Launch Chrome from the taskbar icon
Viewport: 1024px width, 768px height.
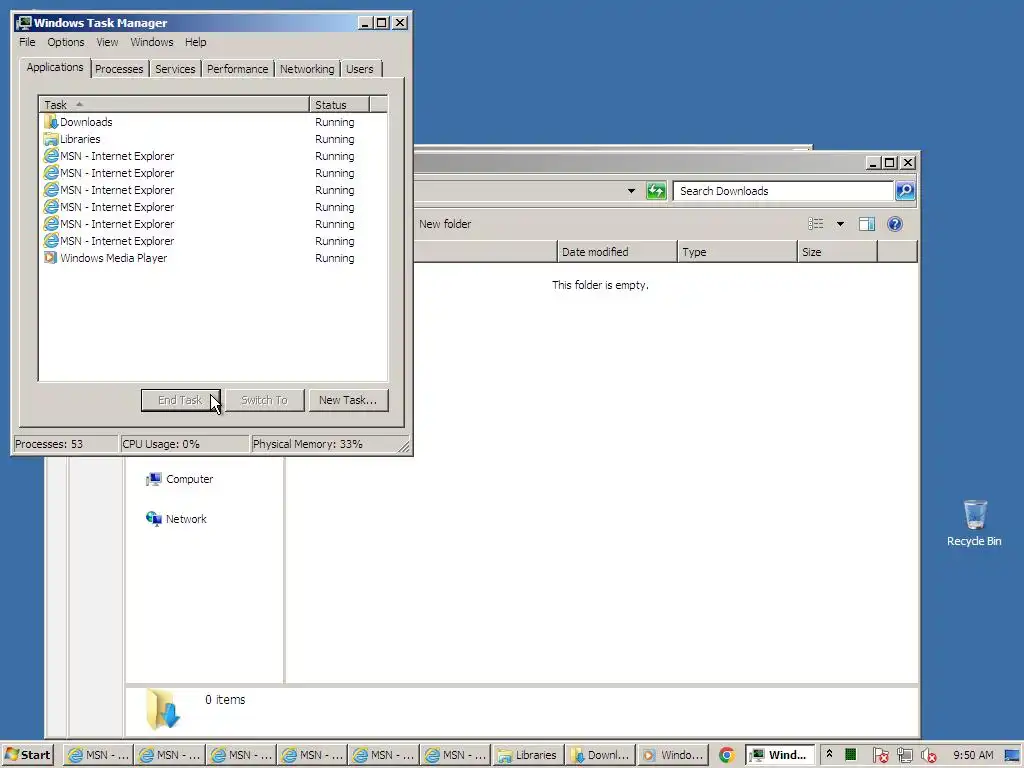(x=726, y=756)
